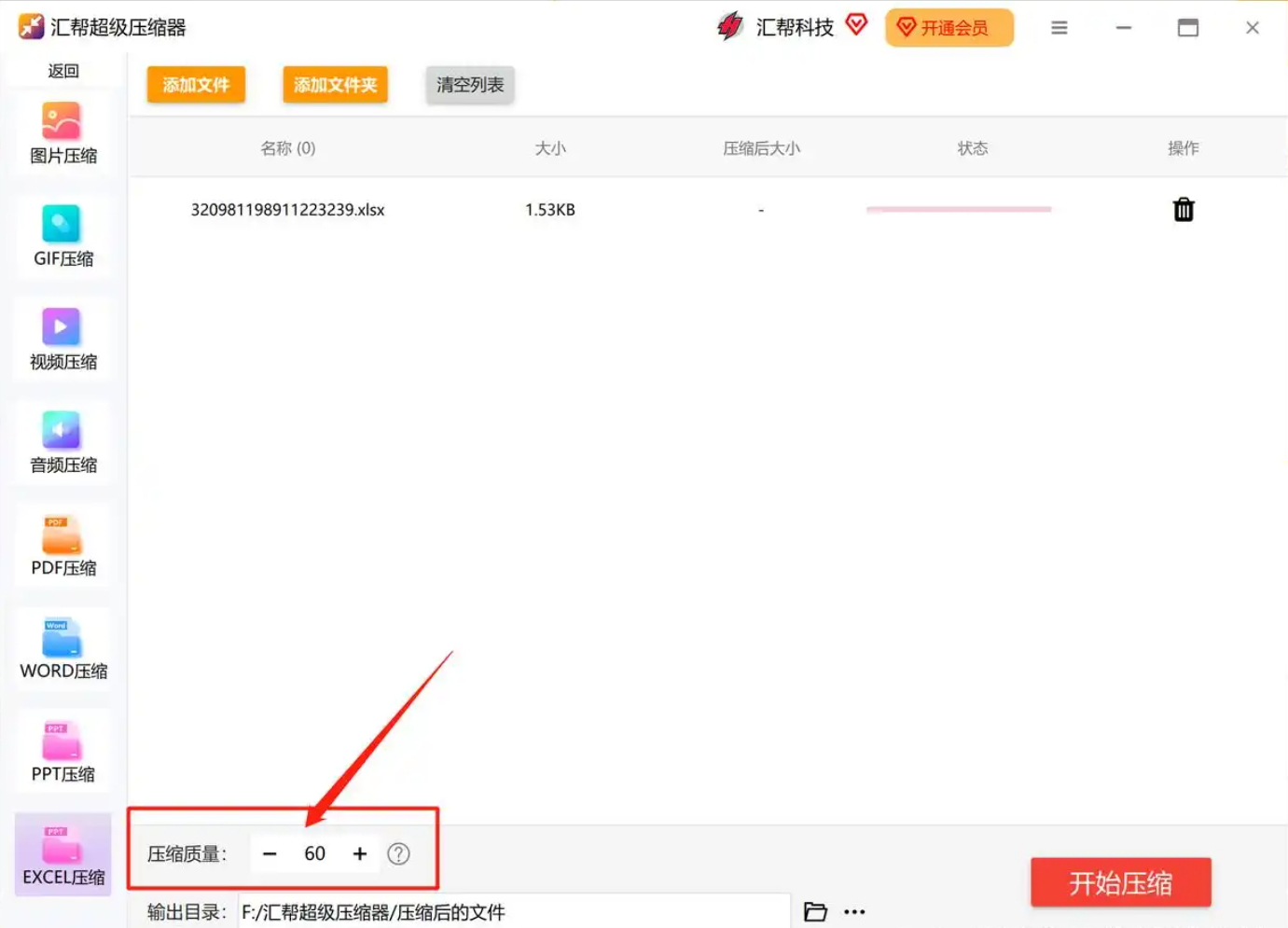Click the 大小 column header

pyautogui.click(x=550, y=148)
